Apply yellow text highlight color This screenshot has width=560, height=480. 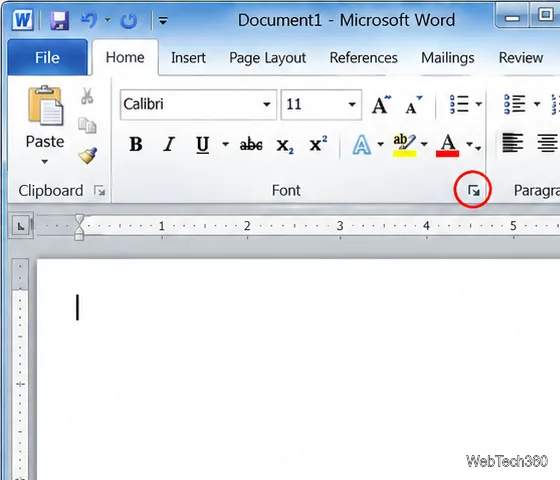point(405,145)
